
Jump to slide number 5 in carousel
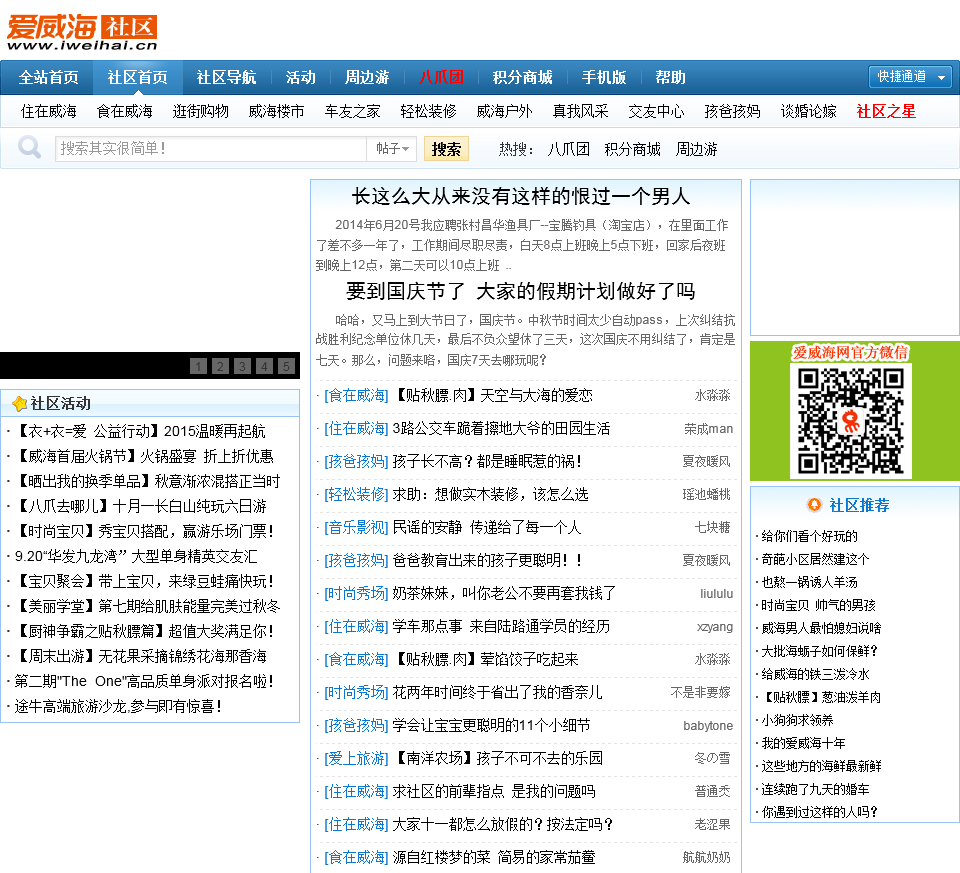[286, 366]
